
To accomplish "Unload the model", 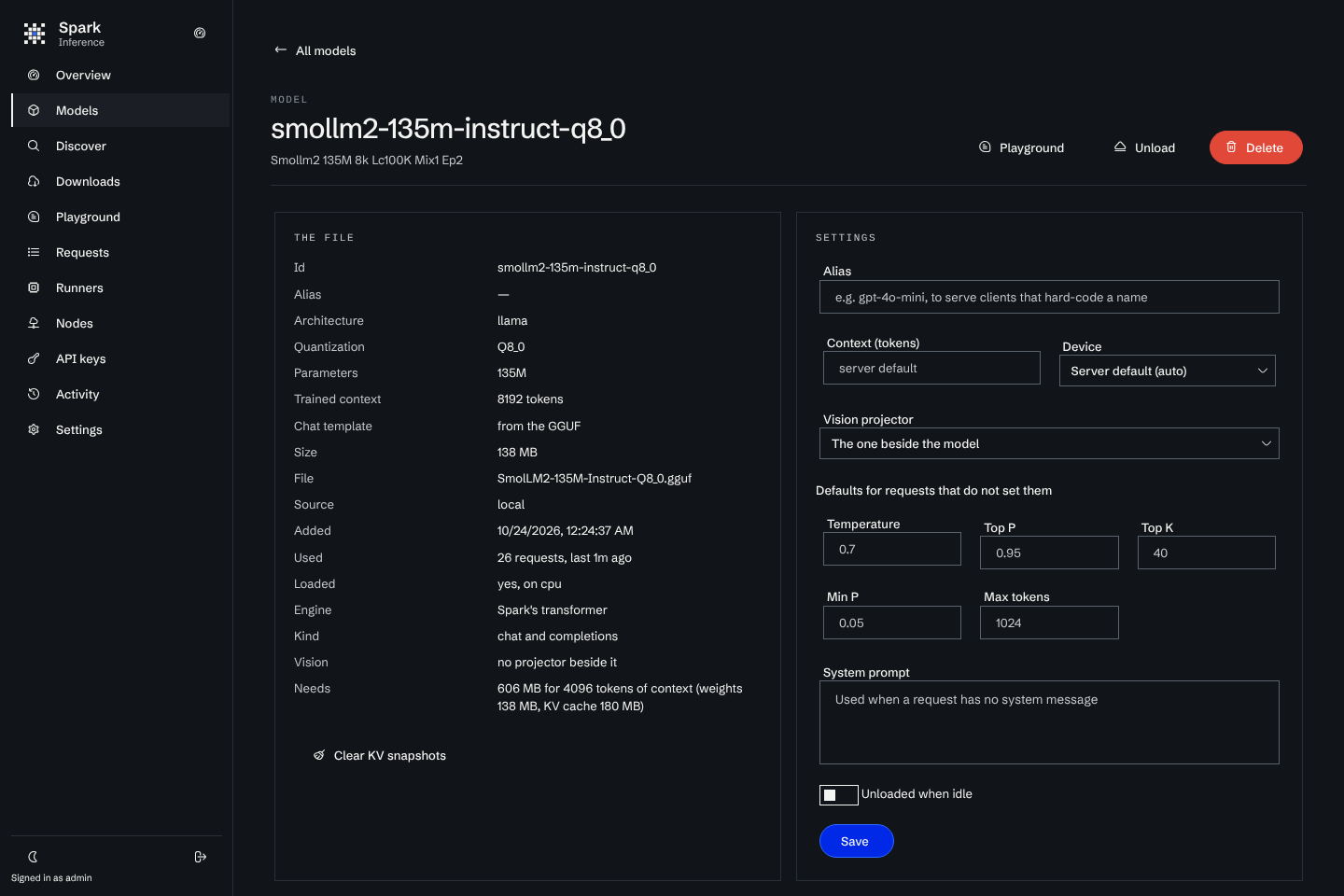I will click(1144, 147).
